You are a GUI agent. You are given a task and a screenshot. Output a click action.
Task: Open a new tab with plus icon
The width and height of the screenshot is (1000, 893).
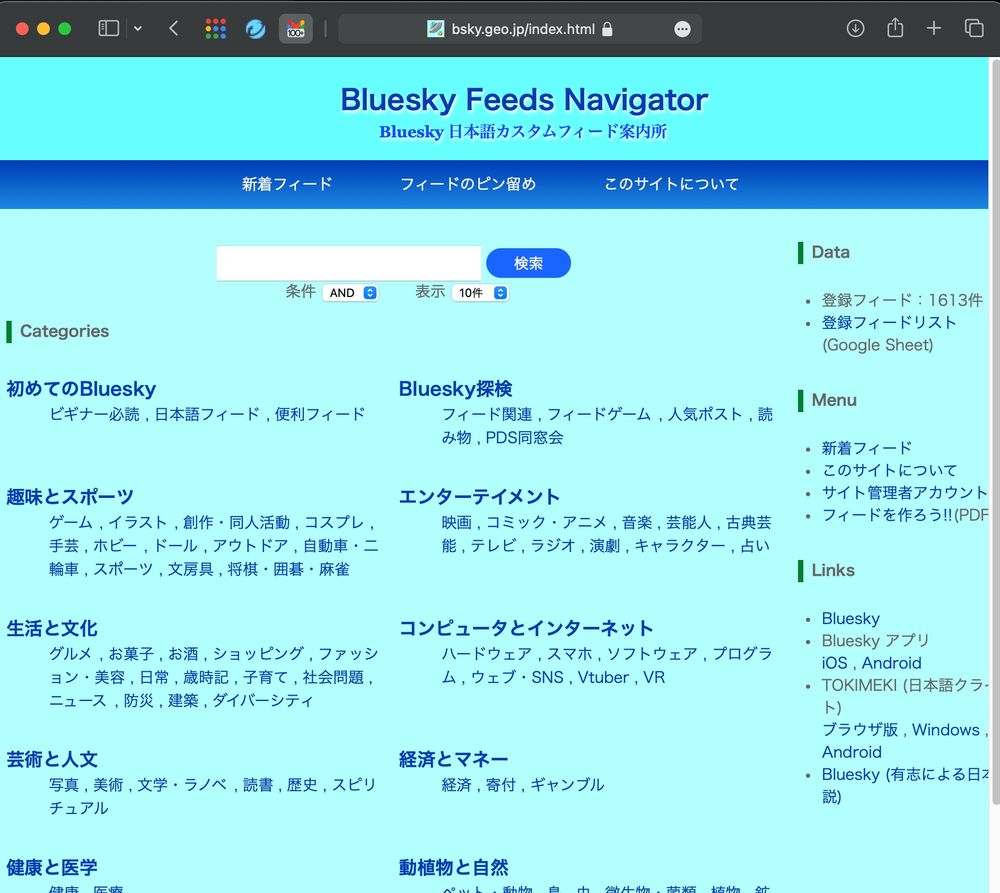click(934, 29)
